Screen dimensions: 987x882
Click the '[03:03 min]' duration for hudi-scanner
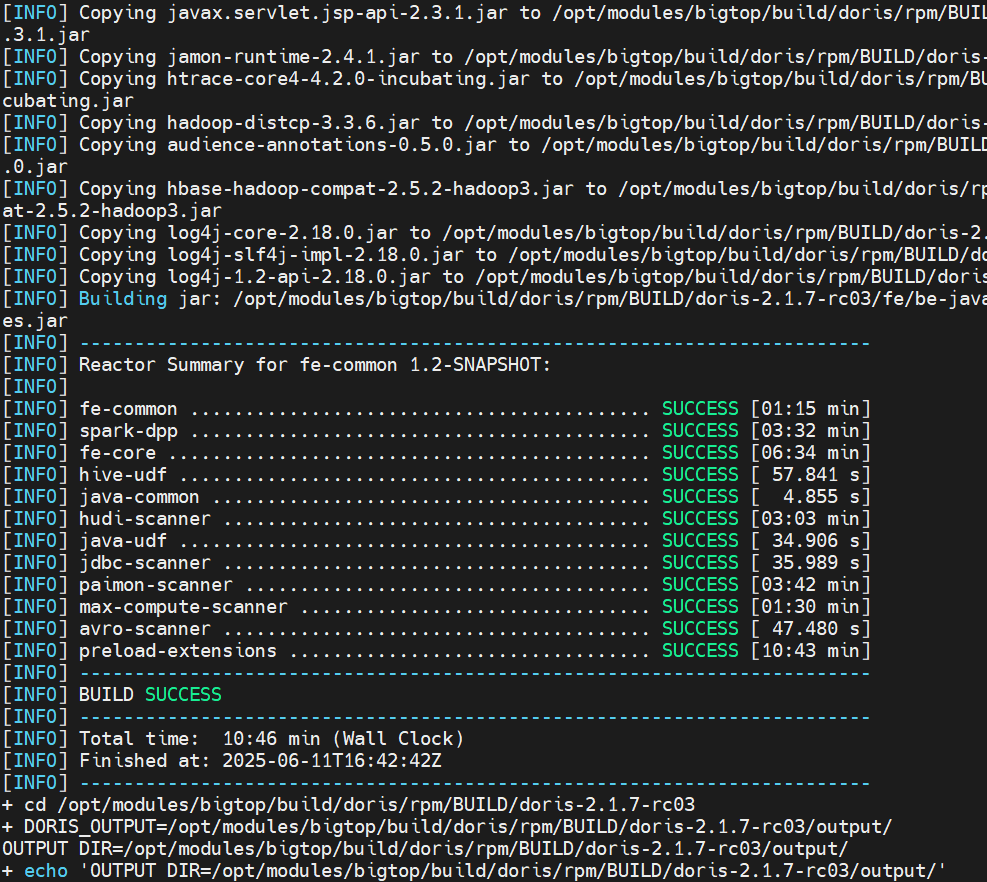click(811, 519)
